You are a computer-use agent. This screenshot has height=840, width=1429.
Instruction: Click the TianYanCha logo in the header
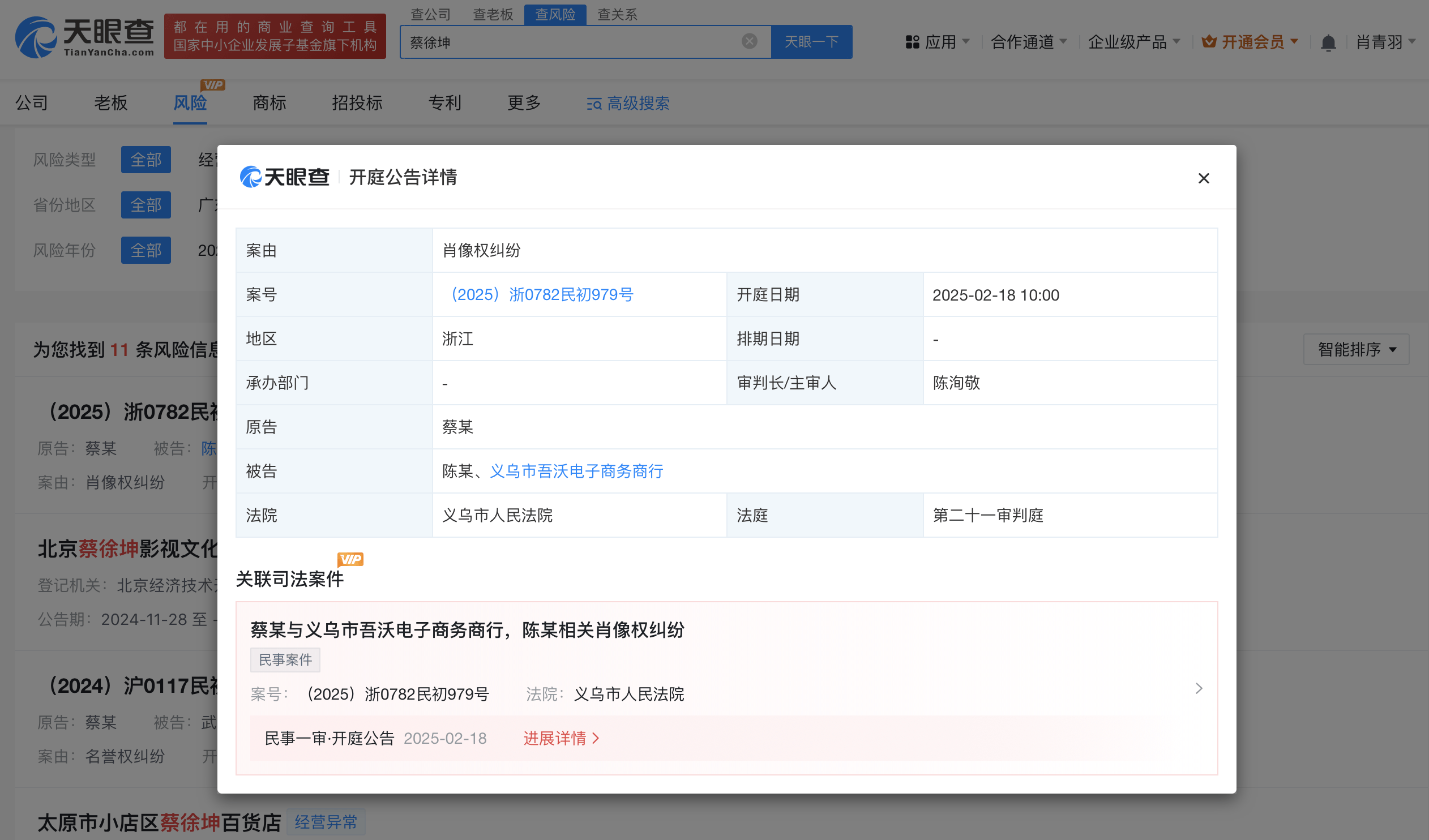pyautogui.click(x=84, y=37)
